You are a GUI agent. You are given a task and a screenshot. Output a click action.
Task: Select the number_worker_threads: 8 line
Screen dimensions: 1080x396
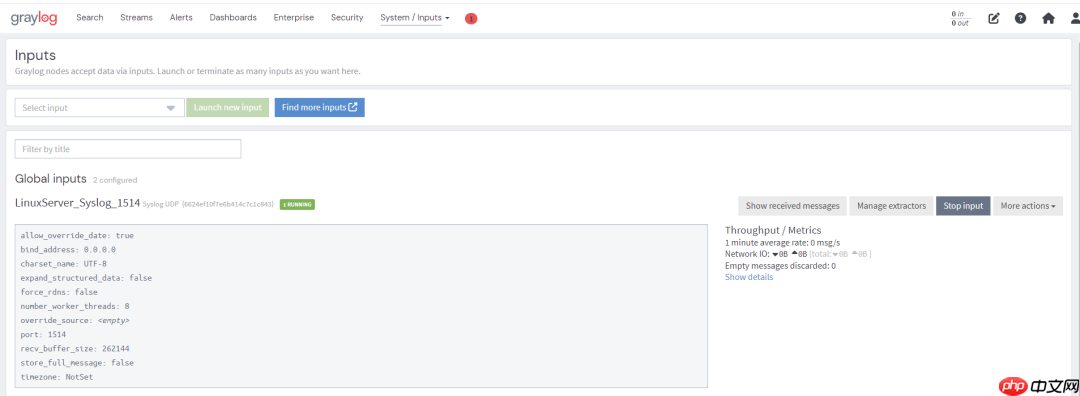click(x=75, y=306)
